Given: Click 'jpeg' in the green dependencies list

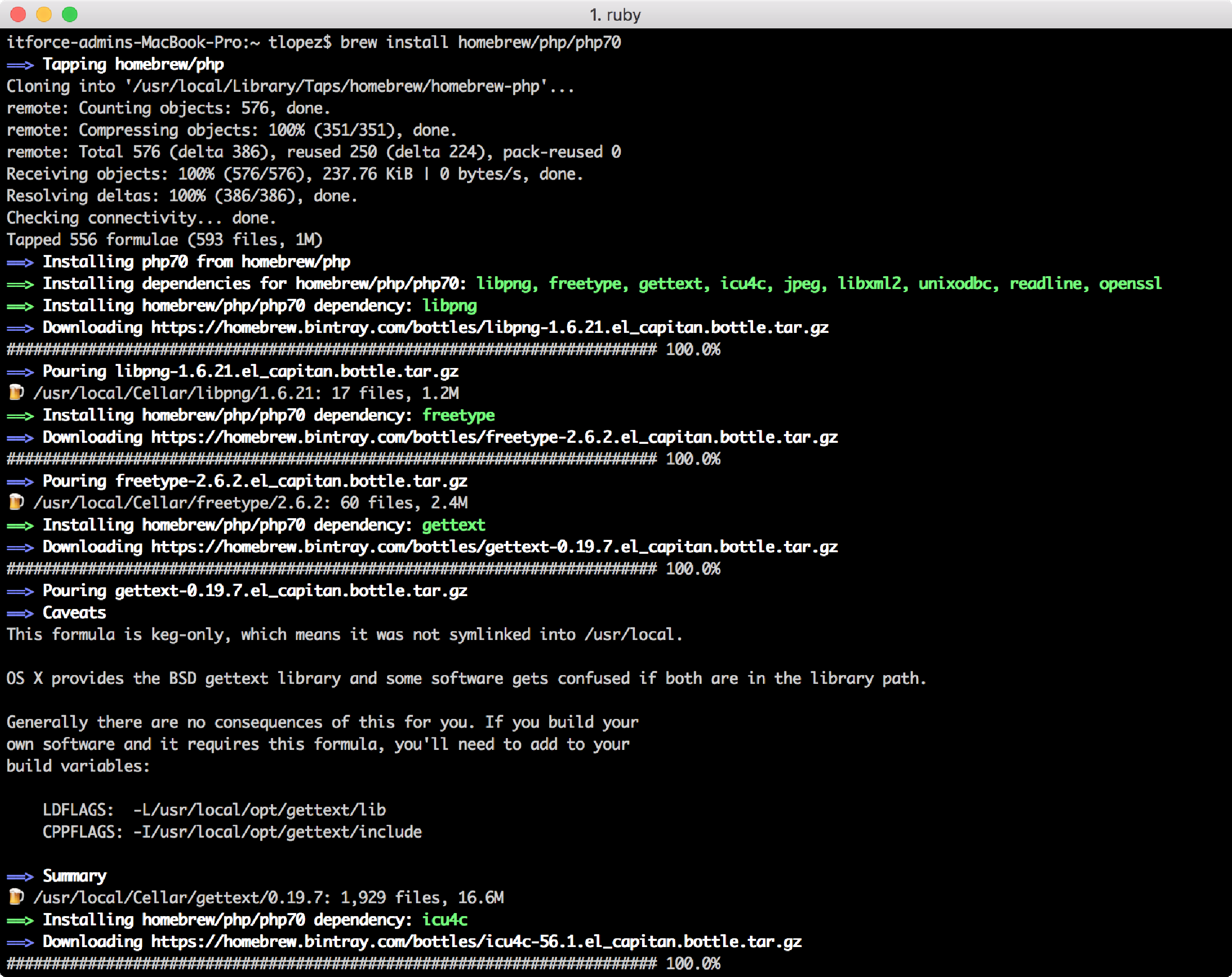Looking at the screenshot, I should tap(801, 284).
